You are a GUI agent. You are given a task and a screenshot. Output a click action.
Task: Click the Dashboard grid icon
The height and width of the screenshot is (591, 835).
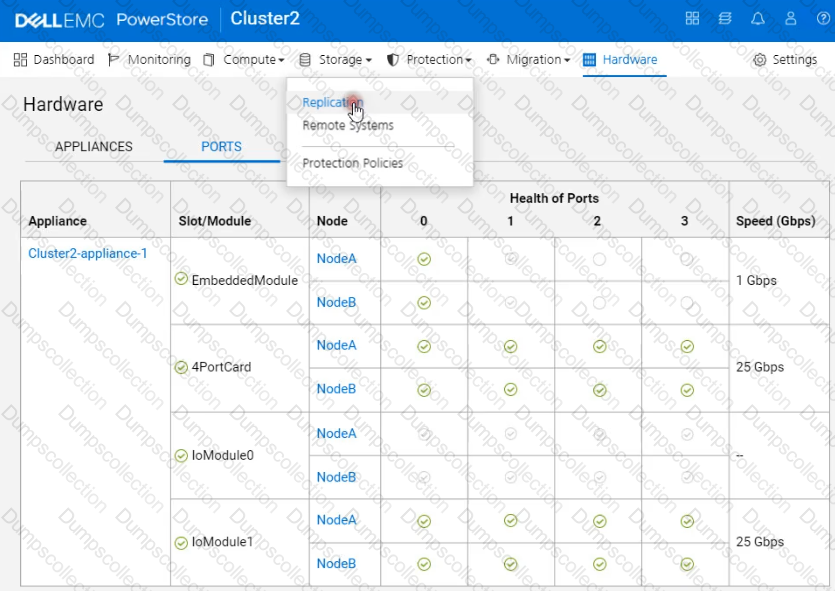20,60
